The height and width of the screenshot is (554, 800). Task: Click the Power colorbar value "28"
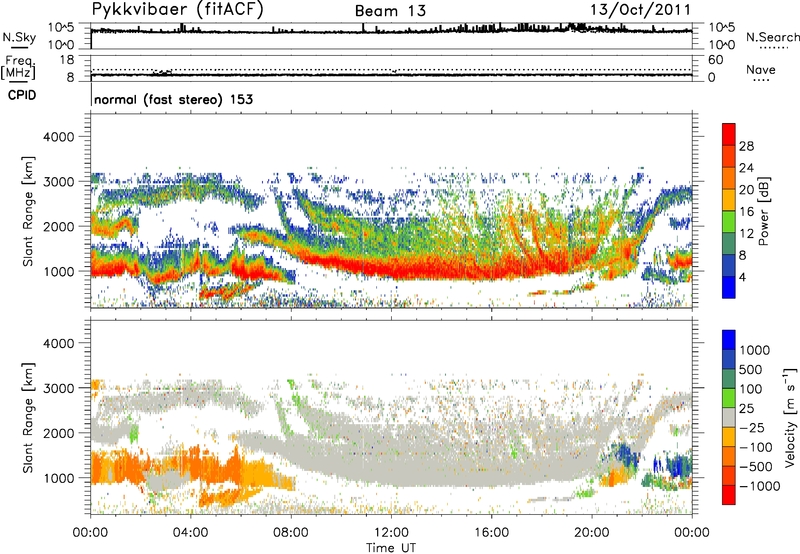point(746,146)
